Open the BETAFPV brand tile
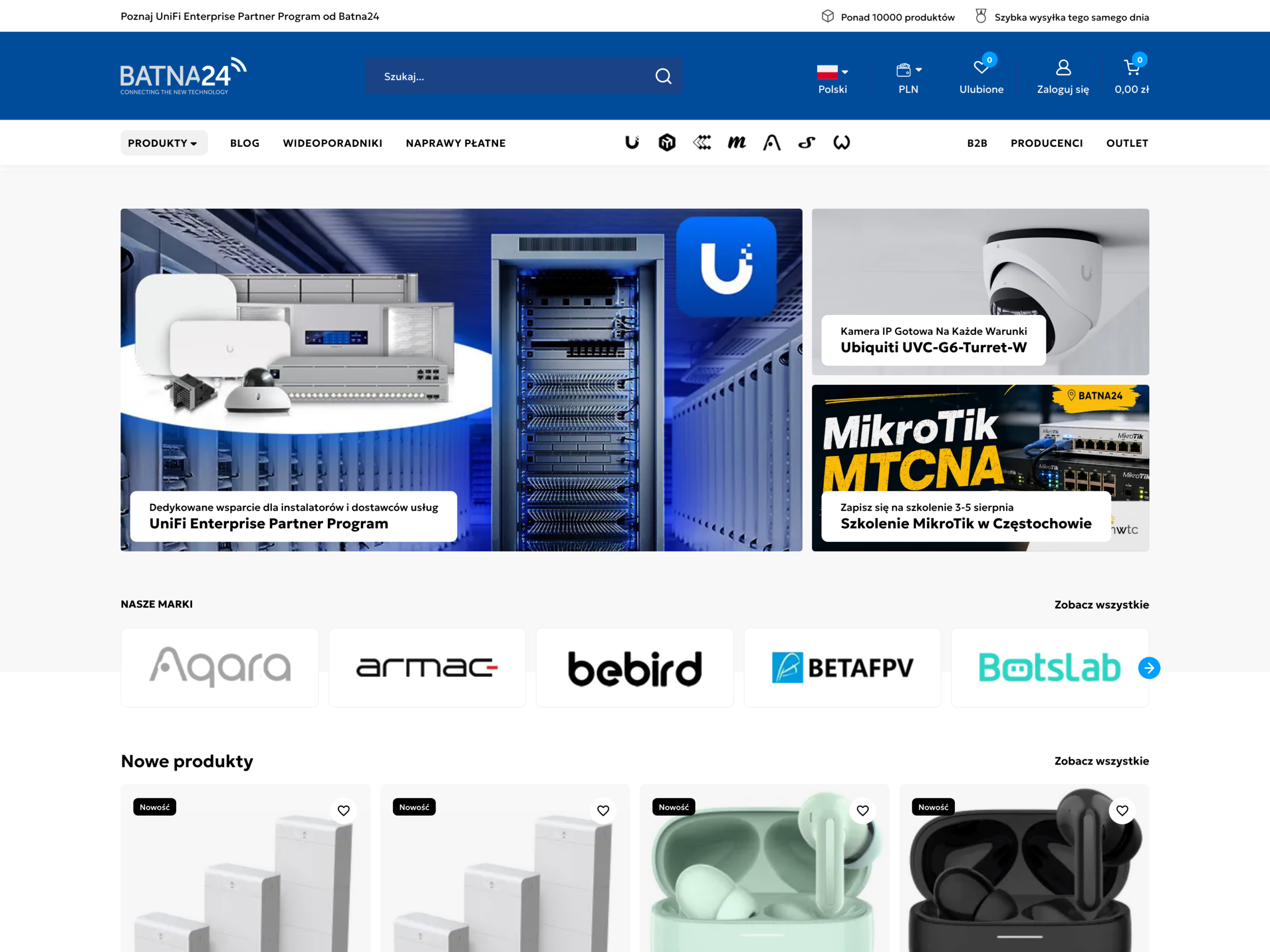 point(842,667)
